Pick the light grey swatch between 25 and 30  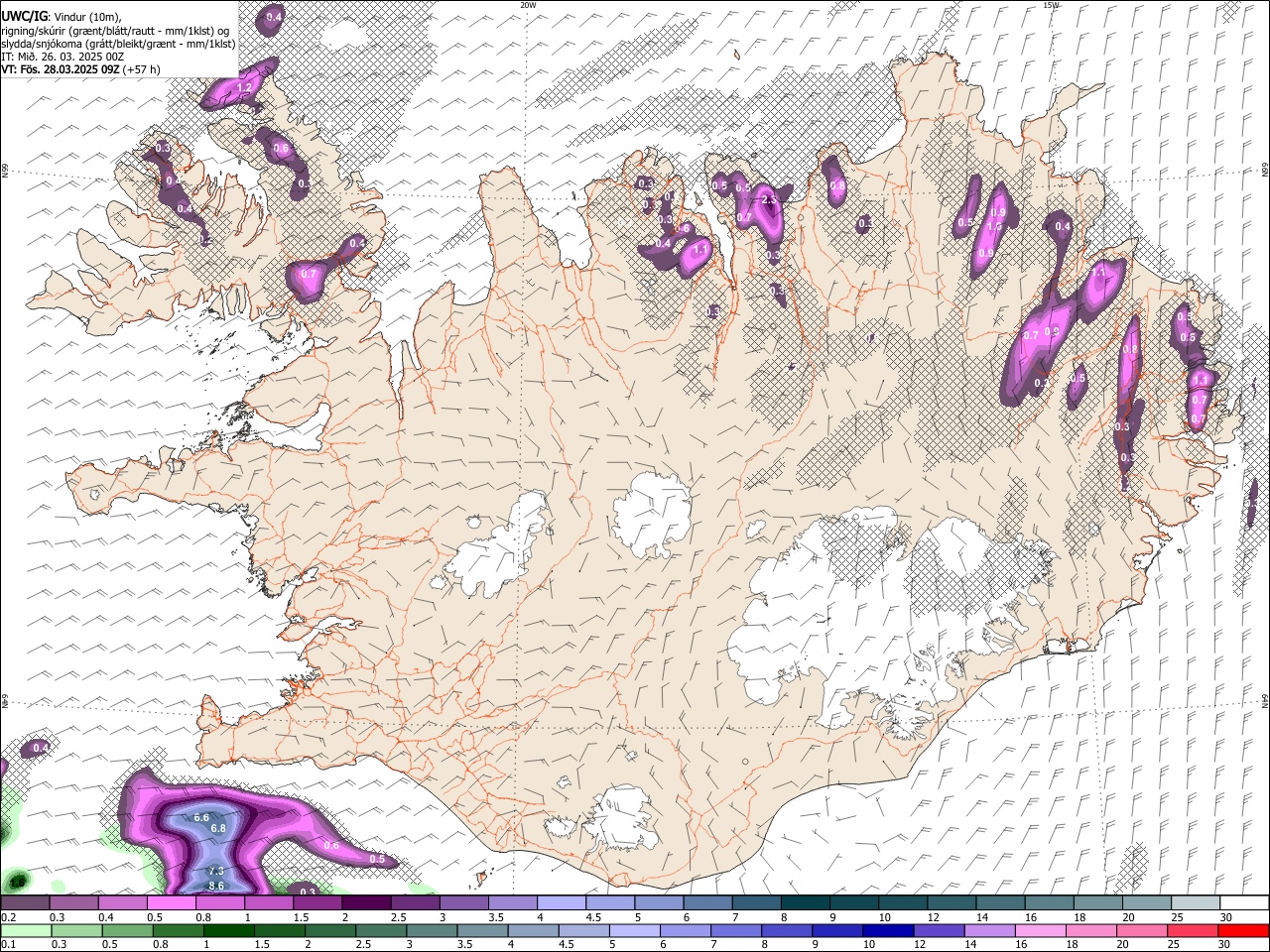[1194, 902]
